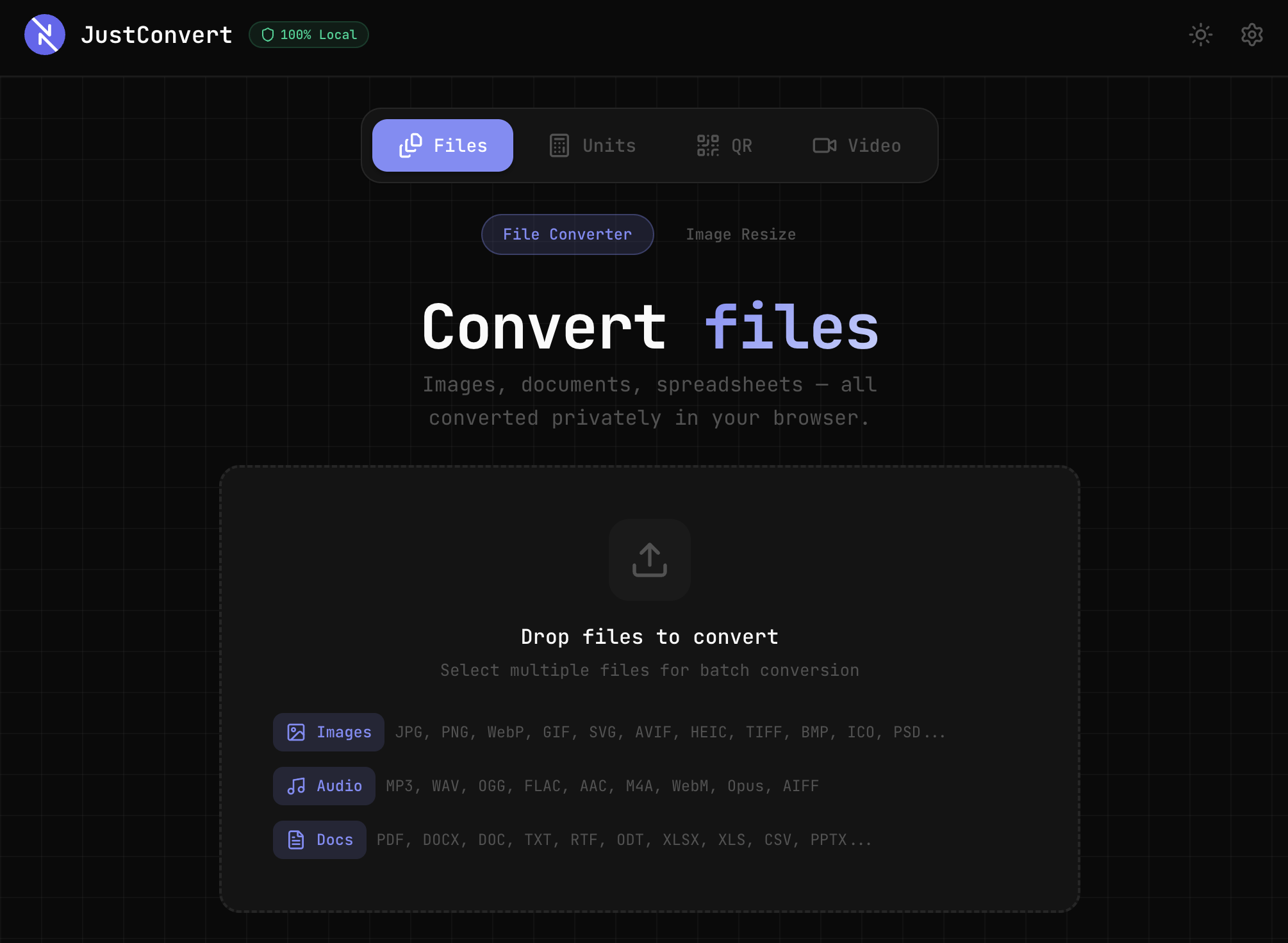The image size is (1288, 943).
Task: Select the Images category icon
Action: click(296, 732)
